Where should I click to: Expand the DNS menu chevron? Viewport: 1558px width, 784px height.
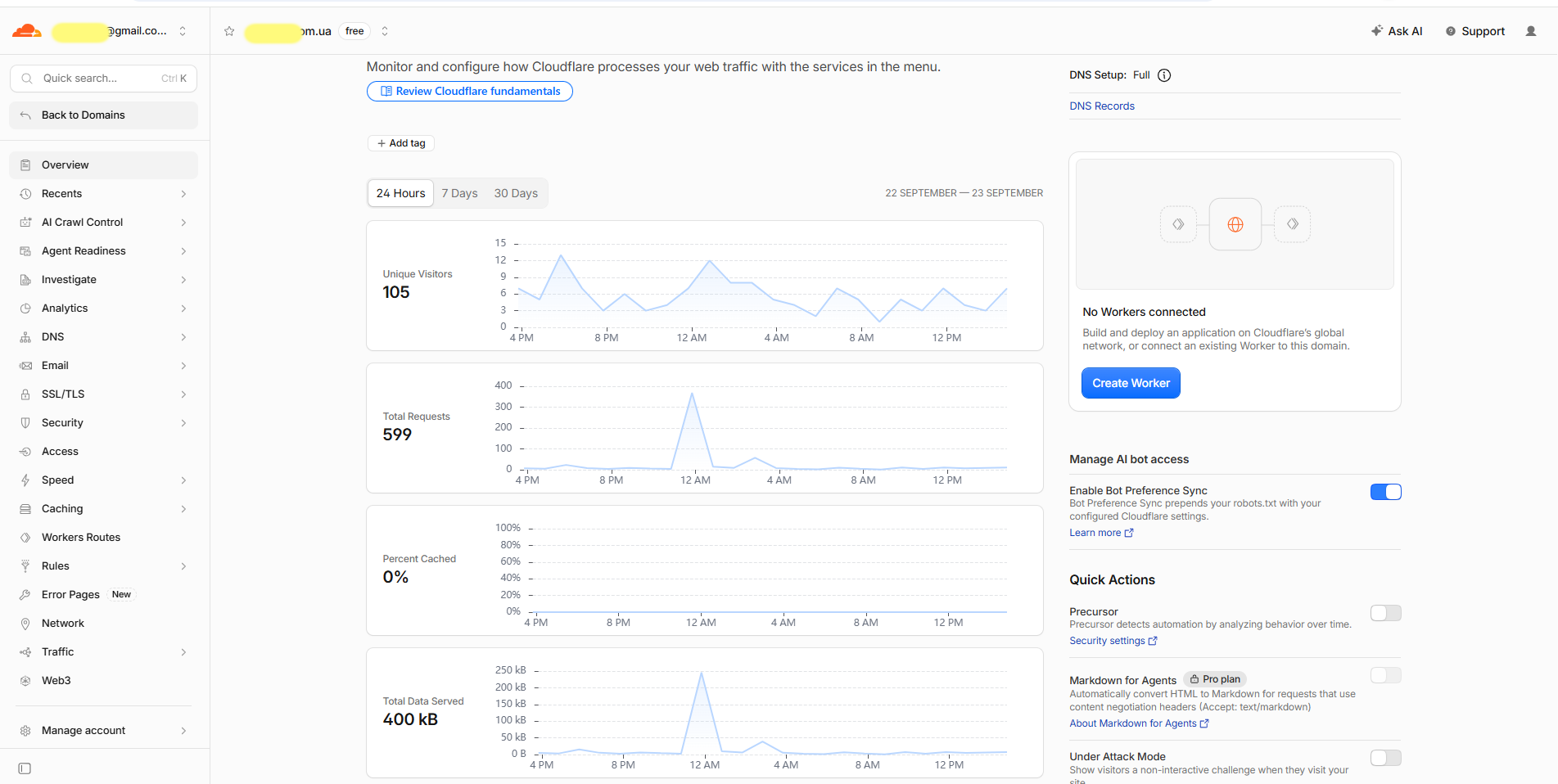[x=183, y=337]
